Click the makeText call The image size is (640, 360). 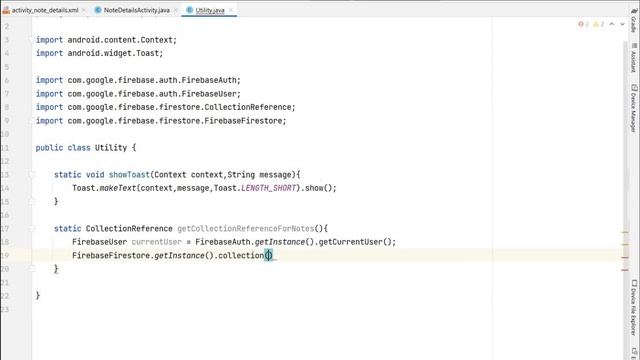[118, 188]
